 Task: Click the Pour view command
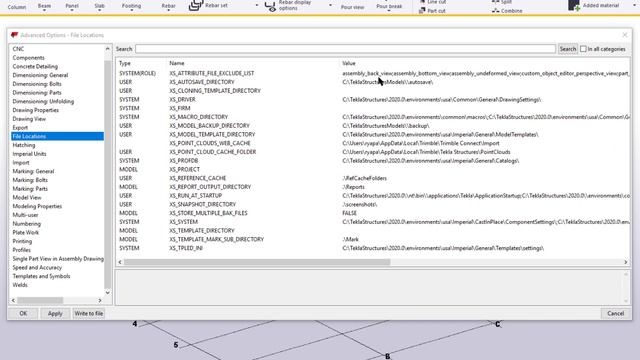[352, 7]
